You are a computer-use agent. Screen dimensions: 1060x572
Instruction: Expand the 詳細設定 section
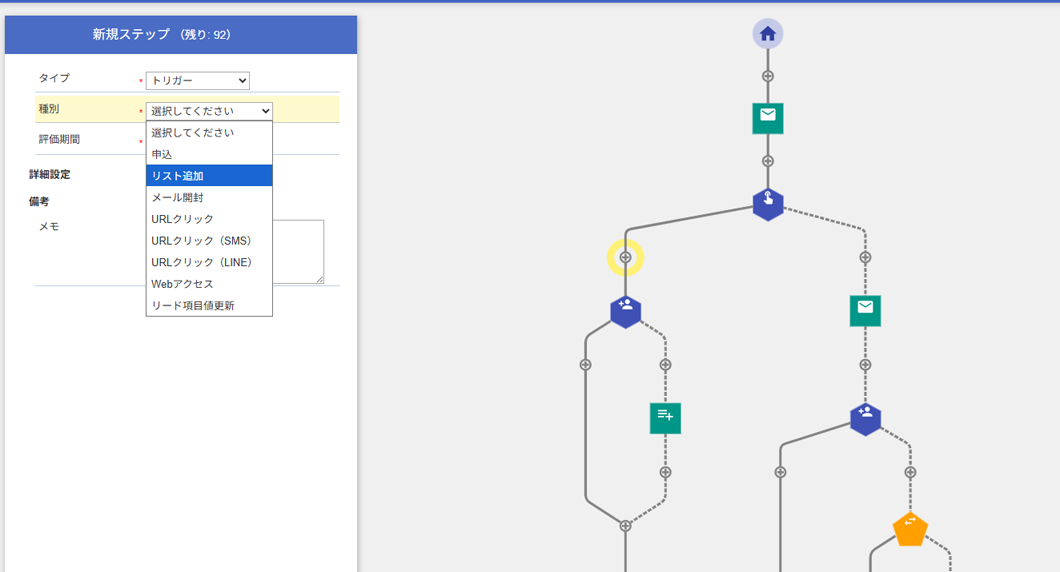pyautogui.click(x=50, y=175)
